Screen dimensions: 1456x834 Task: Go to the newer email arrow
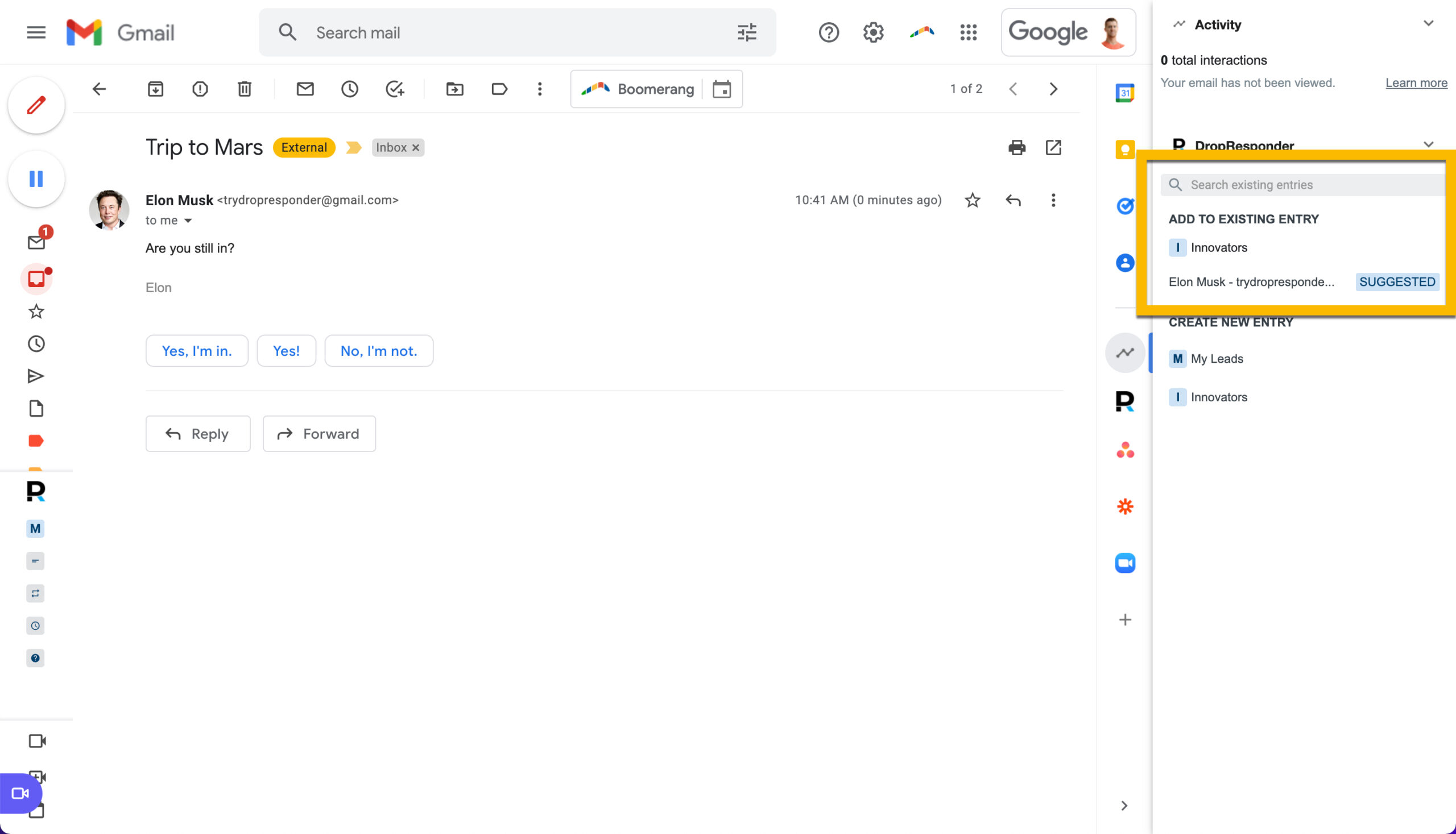1013,89
